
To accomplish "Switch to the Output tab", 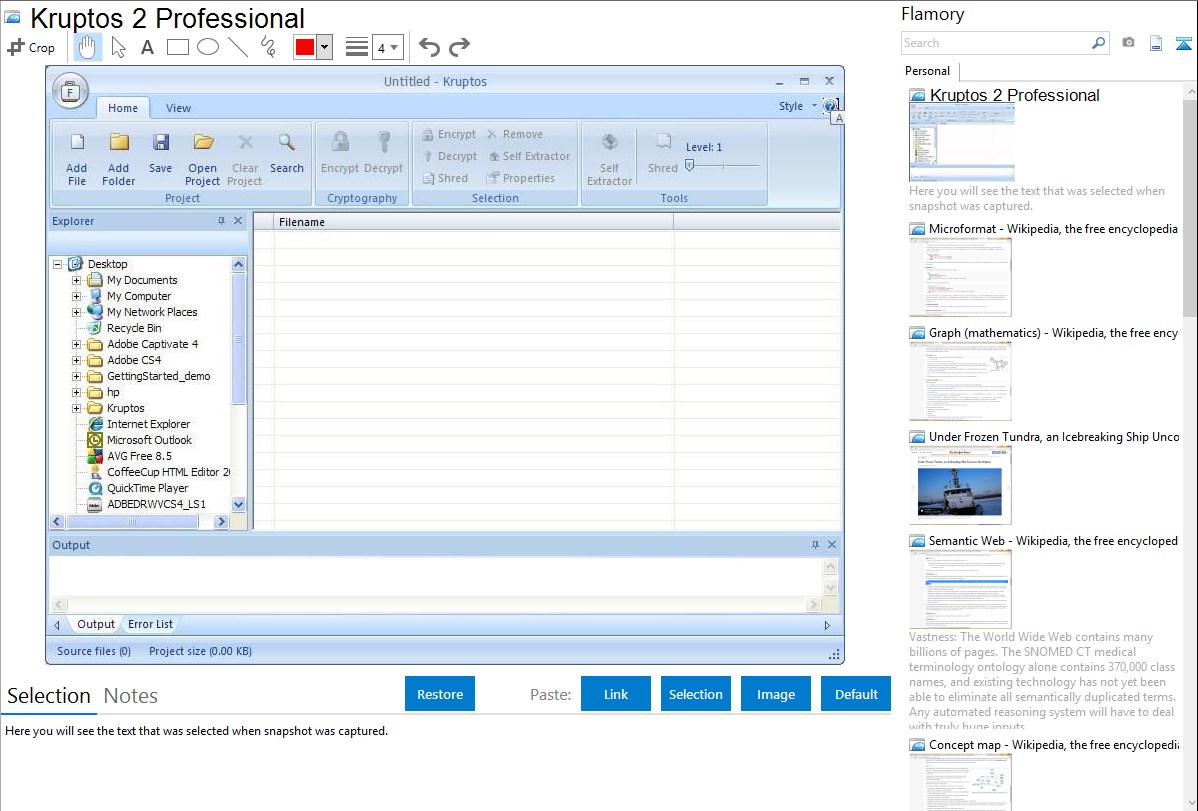I will coord(96,624).
